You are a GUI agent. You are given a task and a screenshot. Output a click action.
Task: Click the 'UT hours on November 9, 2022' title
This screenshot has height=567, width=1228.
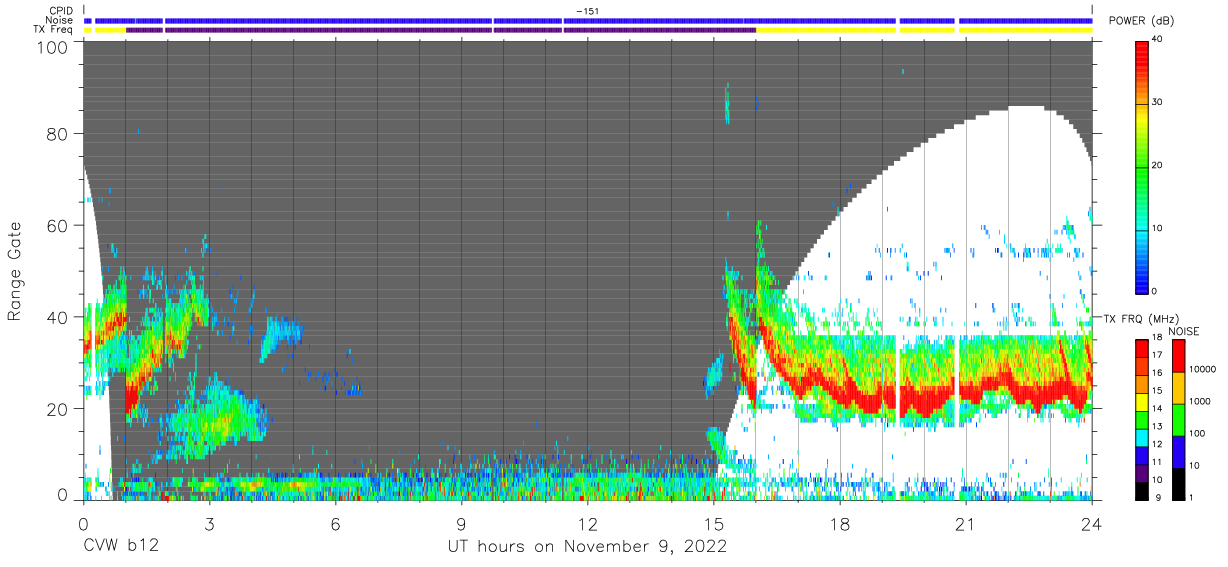click(x=587, y=547)
